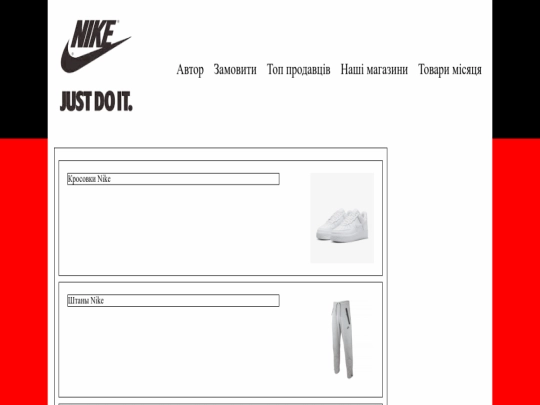
Task: Click the black background area at right
Action: click(x=516, y=69)
